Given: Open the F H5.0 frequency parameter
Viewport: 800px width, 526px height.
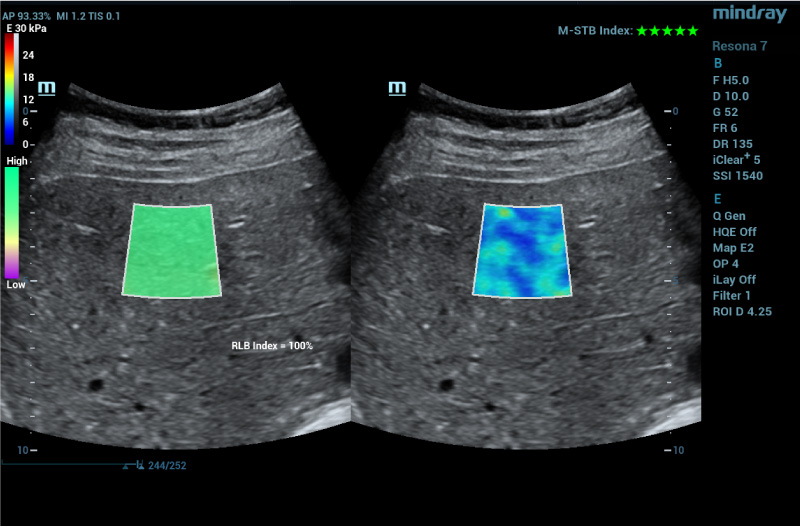Looking at the screenshot, I should click(x=735, y=80).
